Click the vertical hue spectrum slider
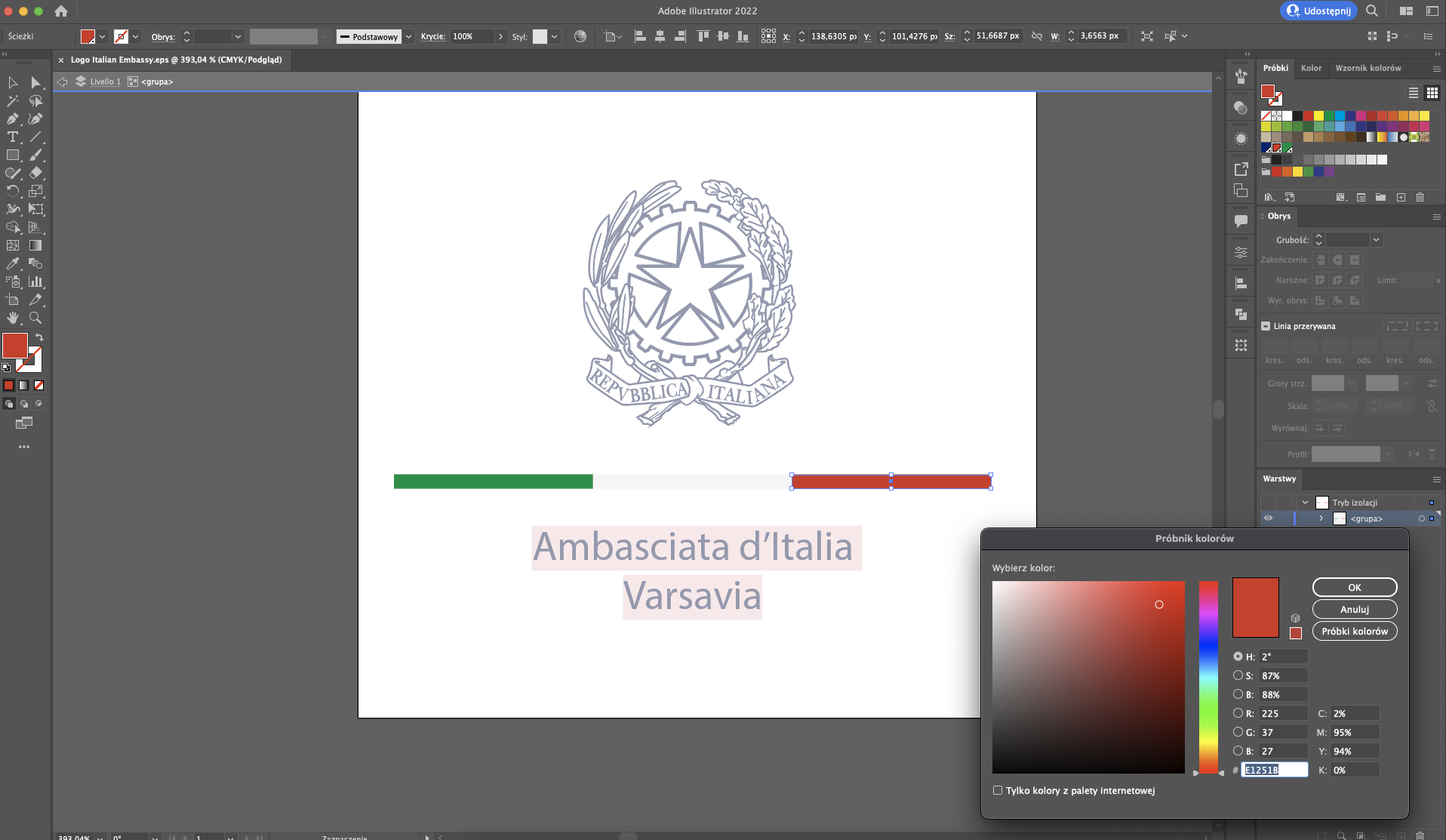 point(1208,677)
